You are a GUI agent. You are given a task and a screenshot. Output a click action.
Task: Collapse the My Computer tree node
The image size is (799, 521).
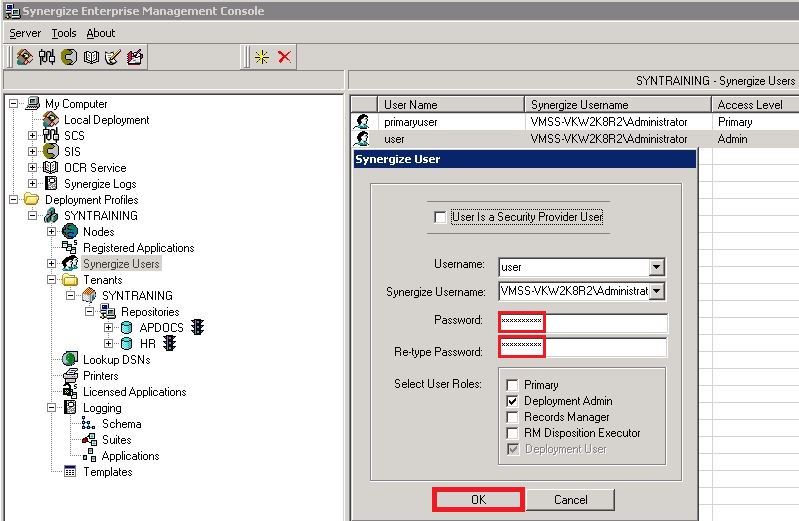pyautogui.click(x=14, y=103)
